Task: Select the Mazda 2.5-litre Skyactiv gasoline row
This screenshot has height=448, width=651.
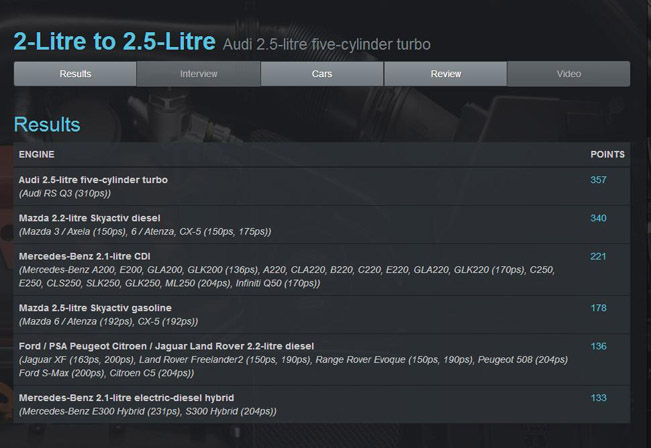Action: pyautogui.click(x=322, y=315)
